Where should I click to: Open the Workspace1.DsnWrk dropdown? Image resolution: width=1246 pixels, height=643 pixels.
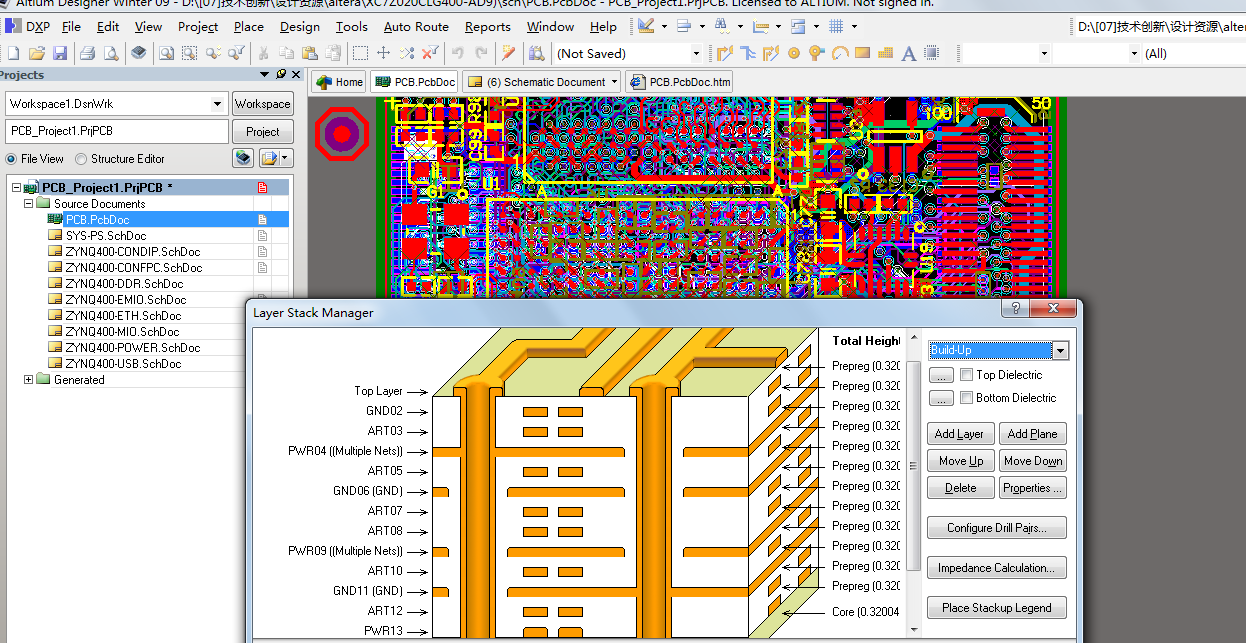(x=218, y=104)
